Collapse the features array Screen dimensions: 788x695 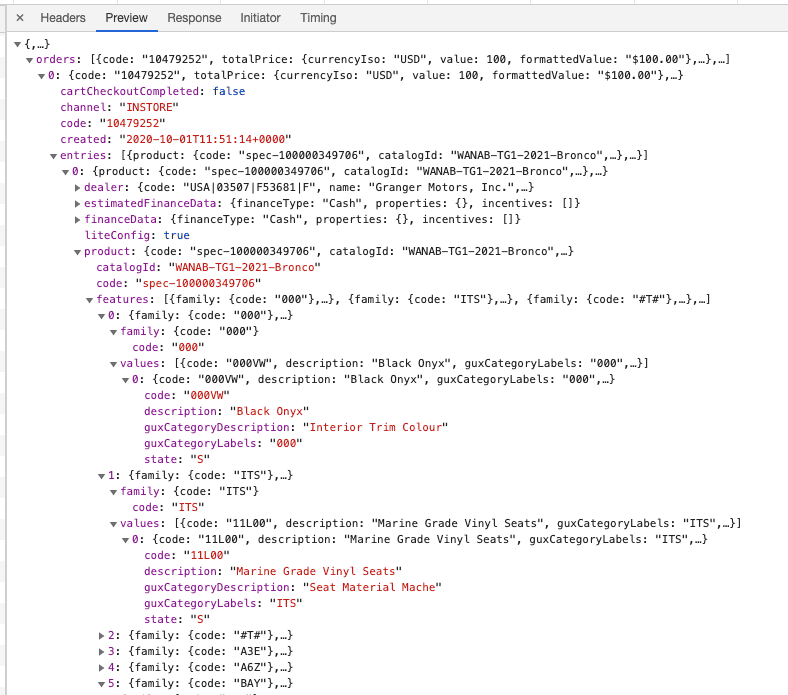(x=89, y=300)
